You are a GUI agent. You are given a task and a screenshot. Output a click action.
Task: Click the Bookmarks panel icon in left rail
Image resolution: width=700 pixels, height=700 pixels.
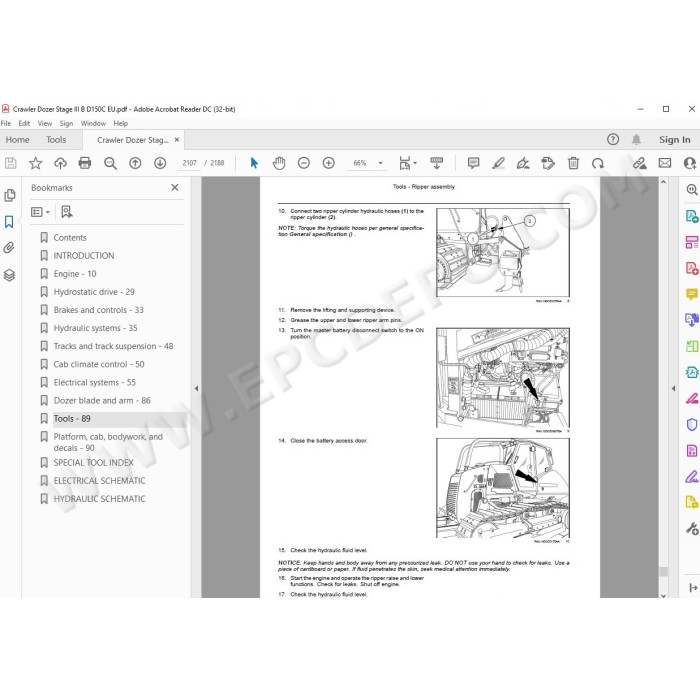[9, 222]
